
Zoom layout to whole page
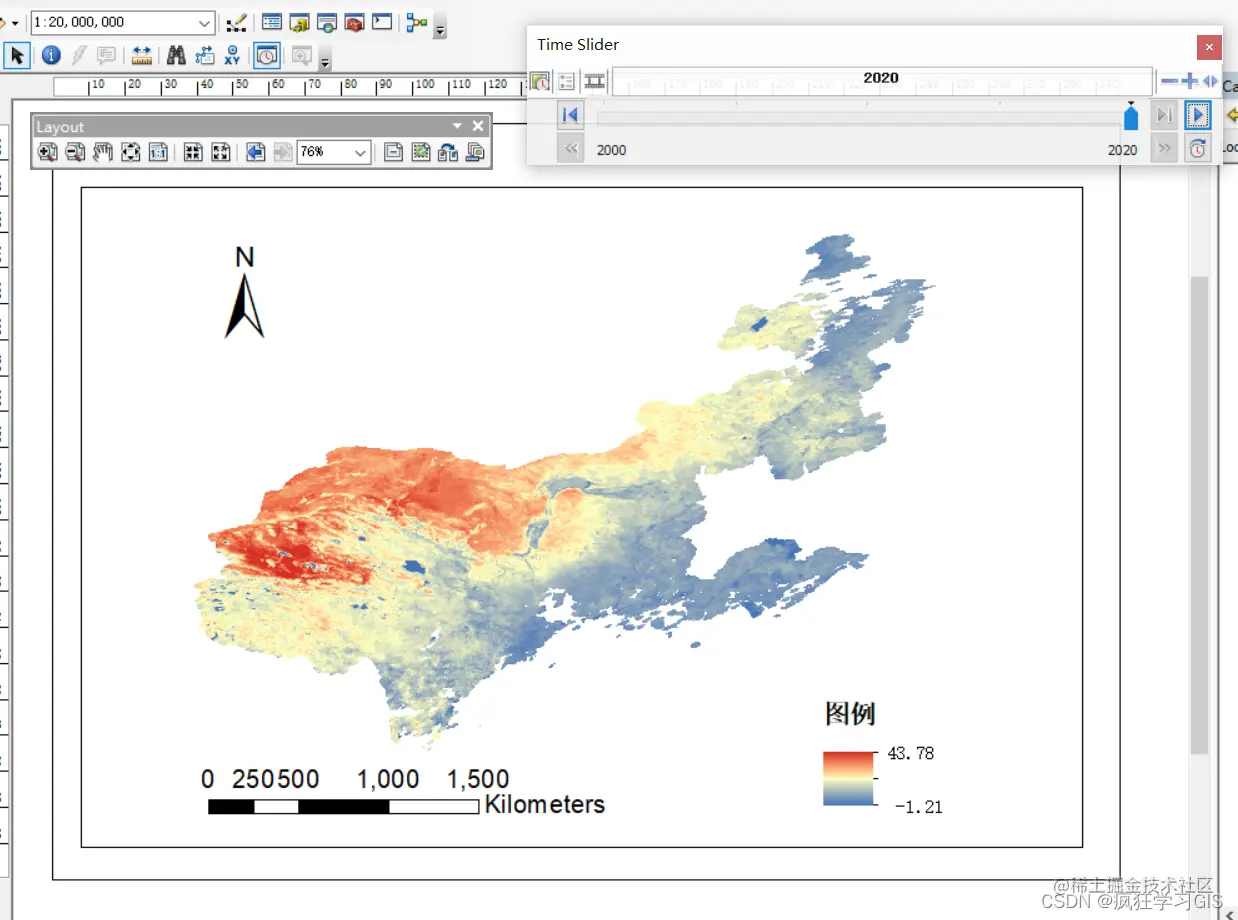coord(130,152)
